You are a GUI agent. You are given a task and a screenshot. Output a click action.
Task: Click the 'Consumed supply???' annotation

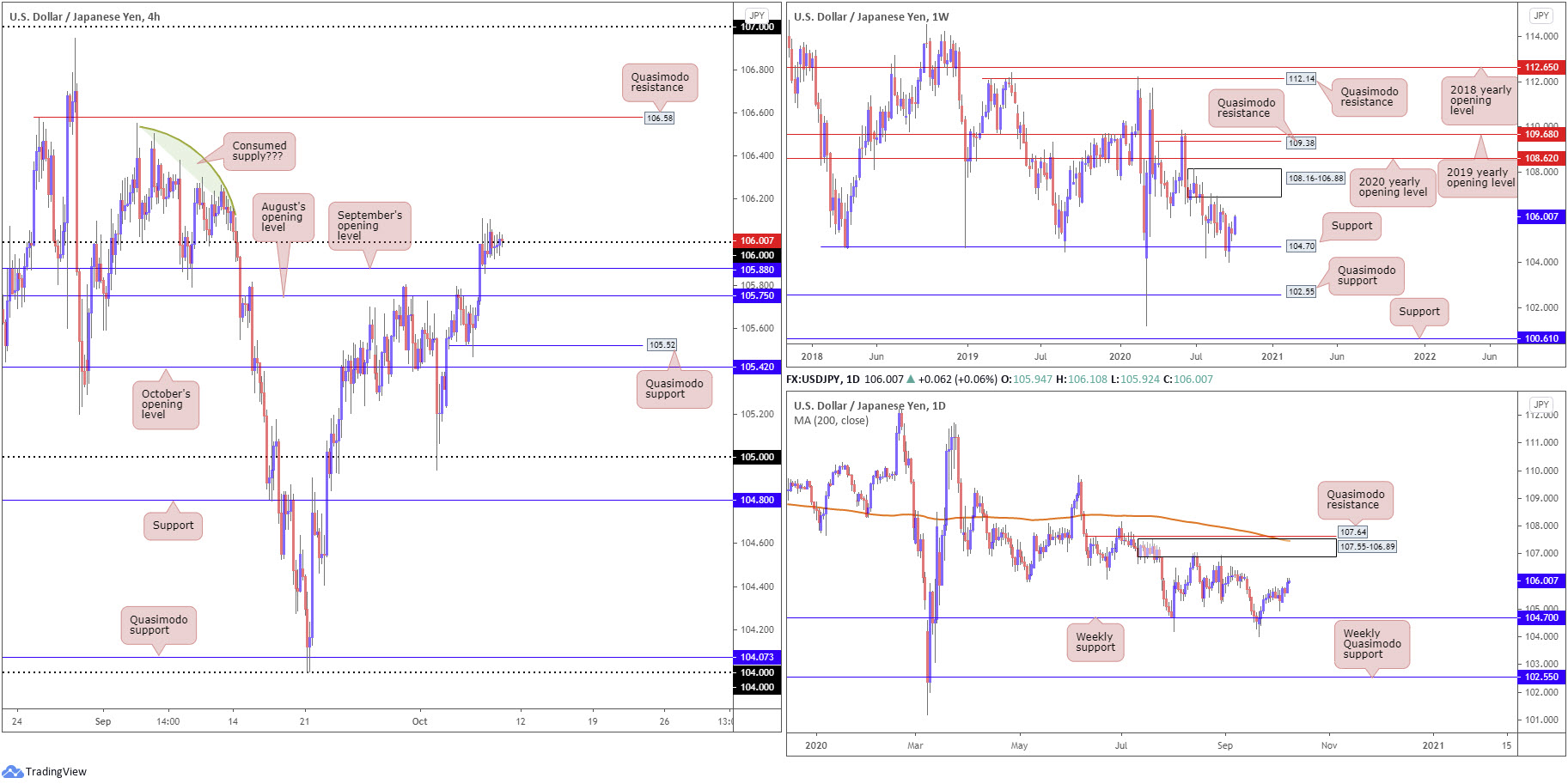point(259,151)
